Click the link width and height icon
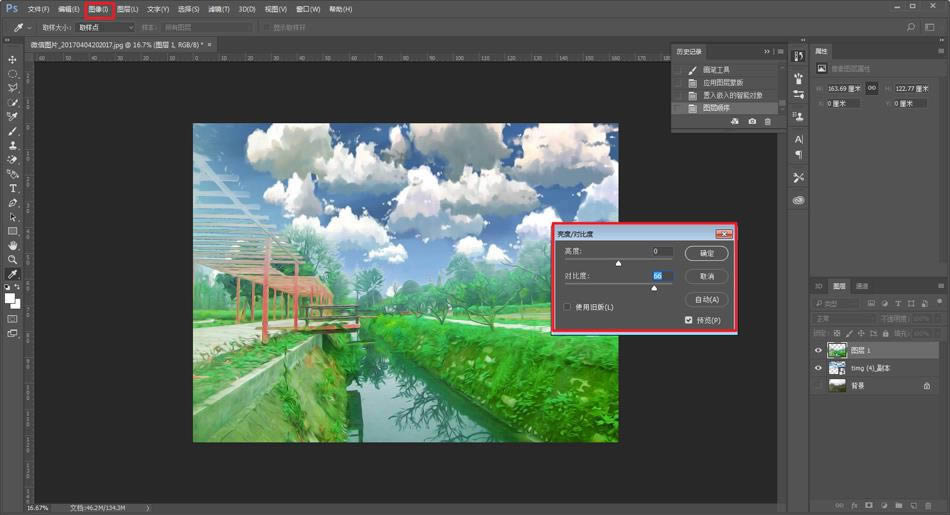 [x=872, y=88]
